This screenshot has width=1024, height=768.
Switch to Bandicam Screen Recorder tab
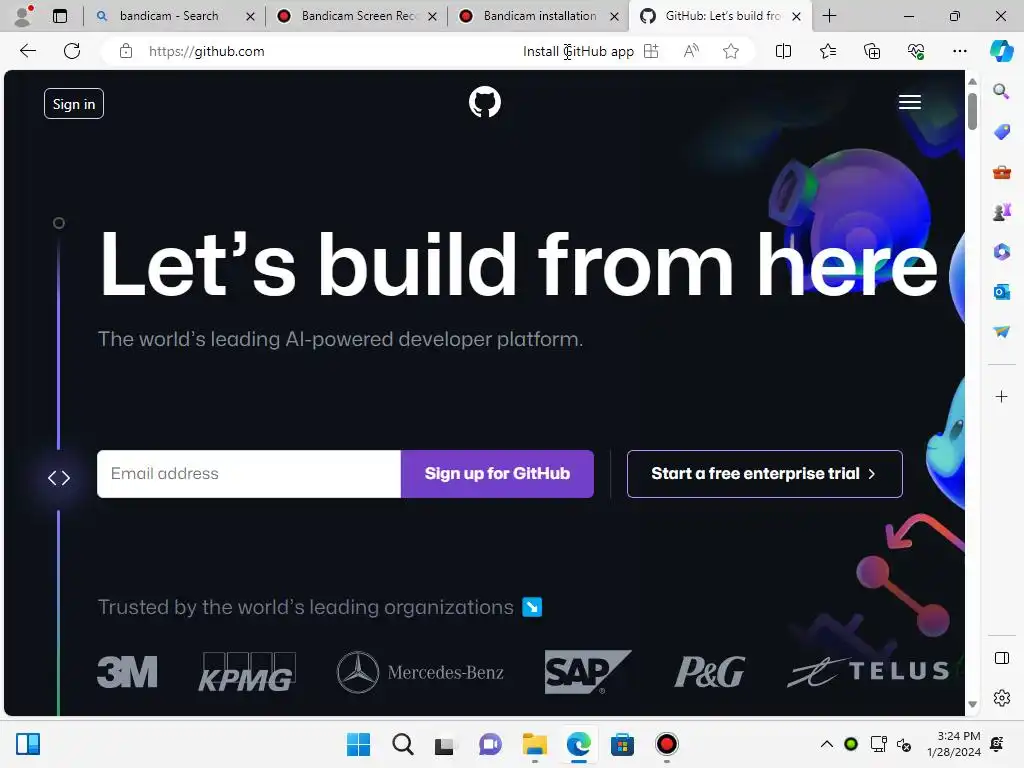[x=358, y=16]
